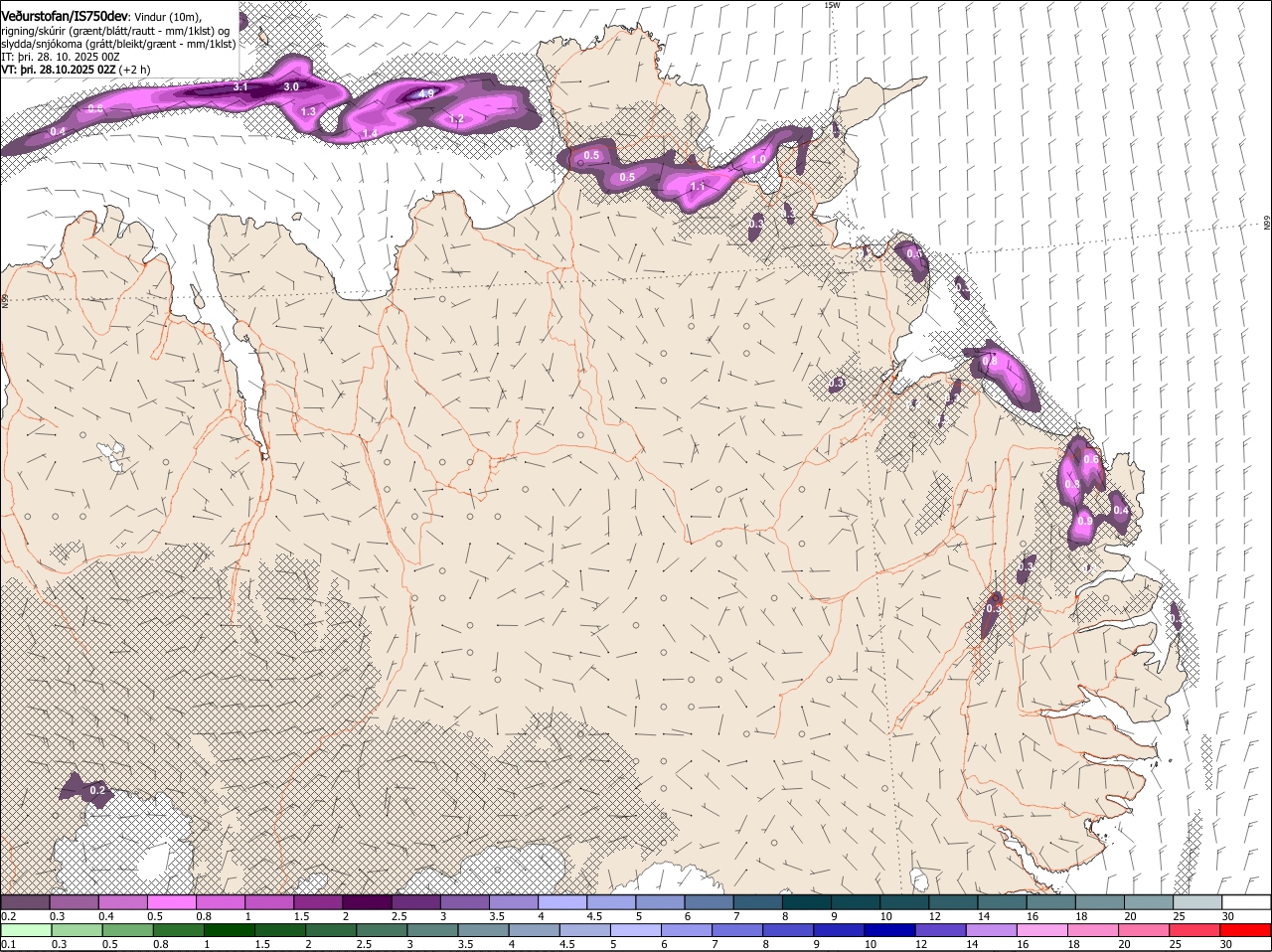Click the 30 label in lower legend row

[x=1228, y=944]
